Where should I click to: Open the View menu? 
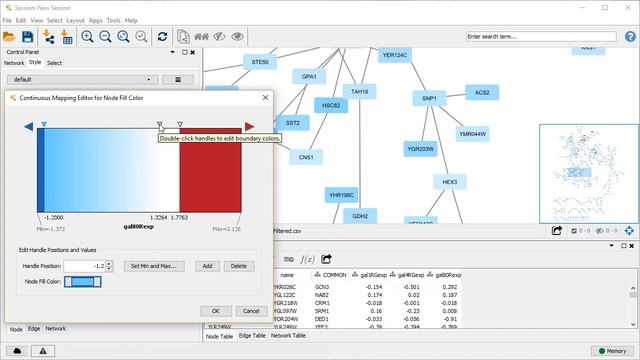tap(36, 20)
